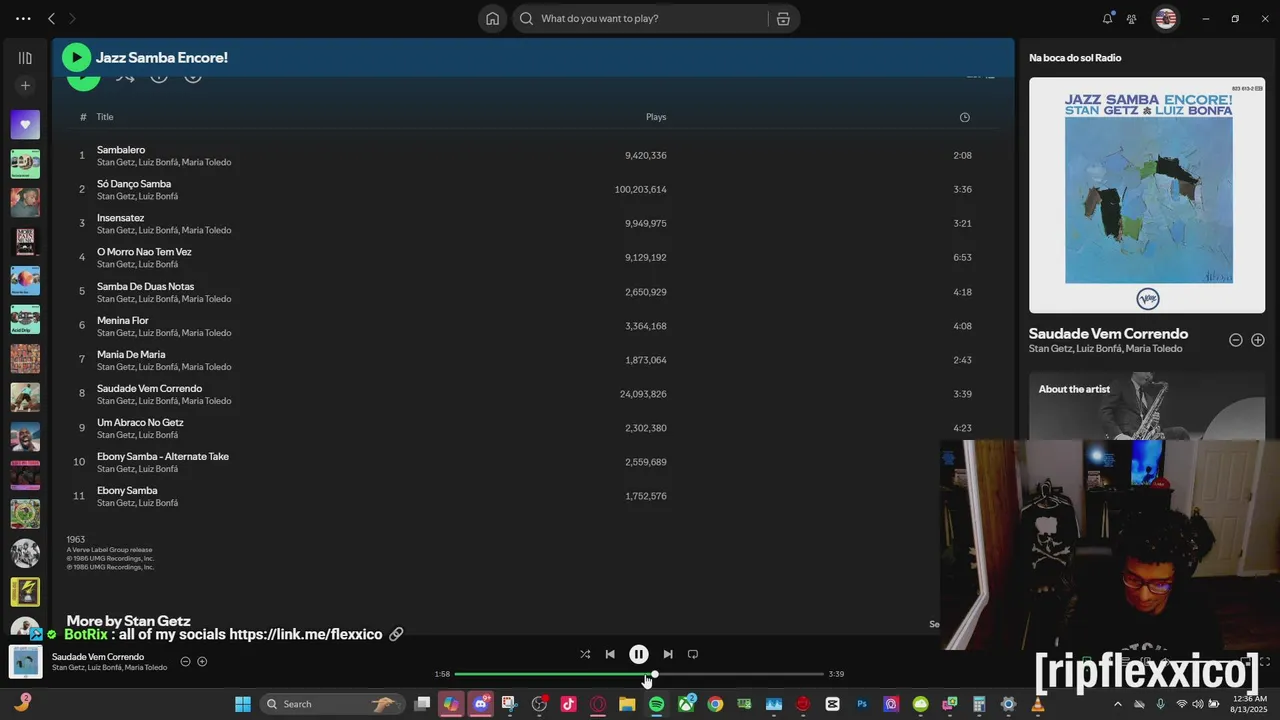
Task: Open the Browse icon in the search bar
Action: [783, 18]
